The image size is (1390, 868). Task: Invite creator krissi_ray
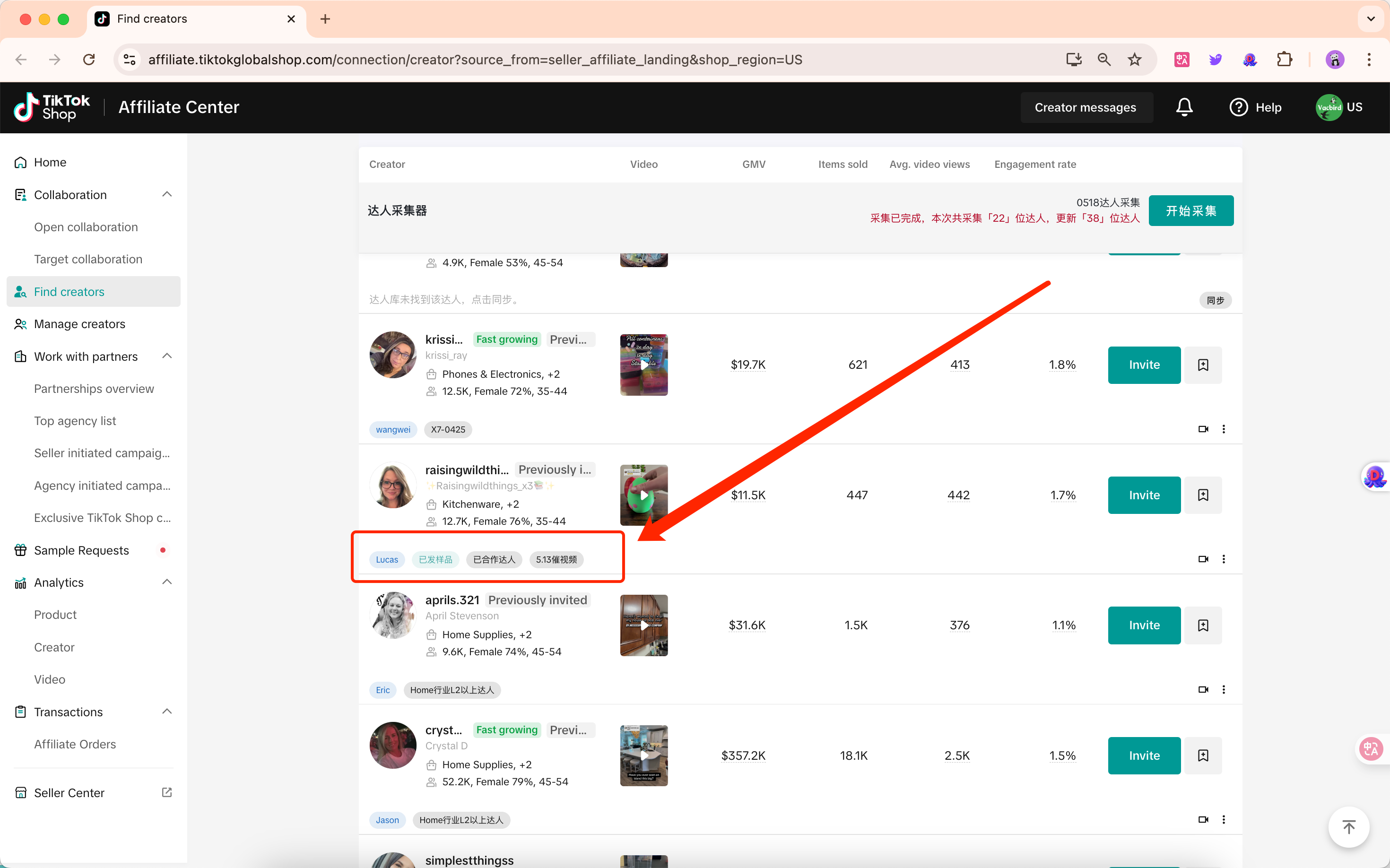pos(1144,365)
